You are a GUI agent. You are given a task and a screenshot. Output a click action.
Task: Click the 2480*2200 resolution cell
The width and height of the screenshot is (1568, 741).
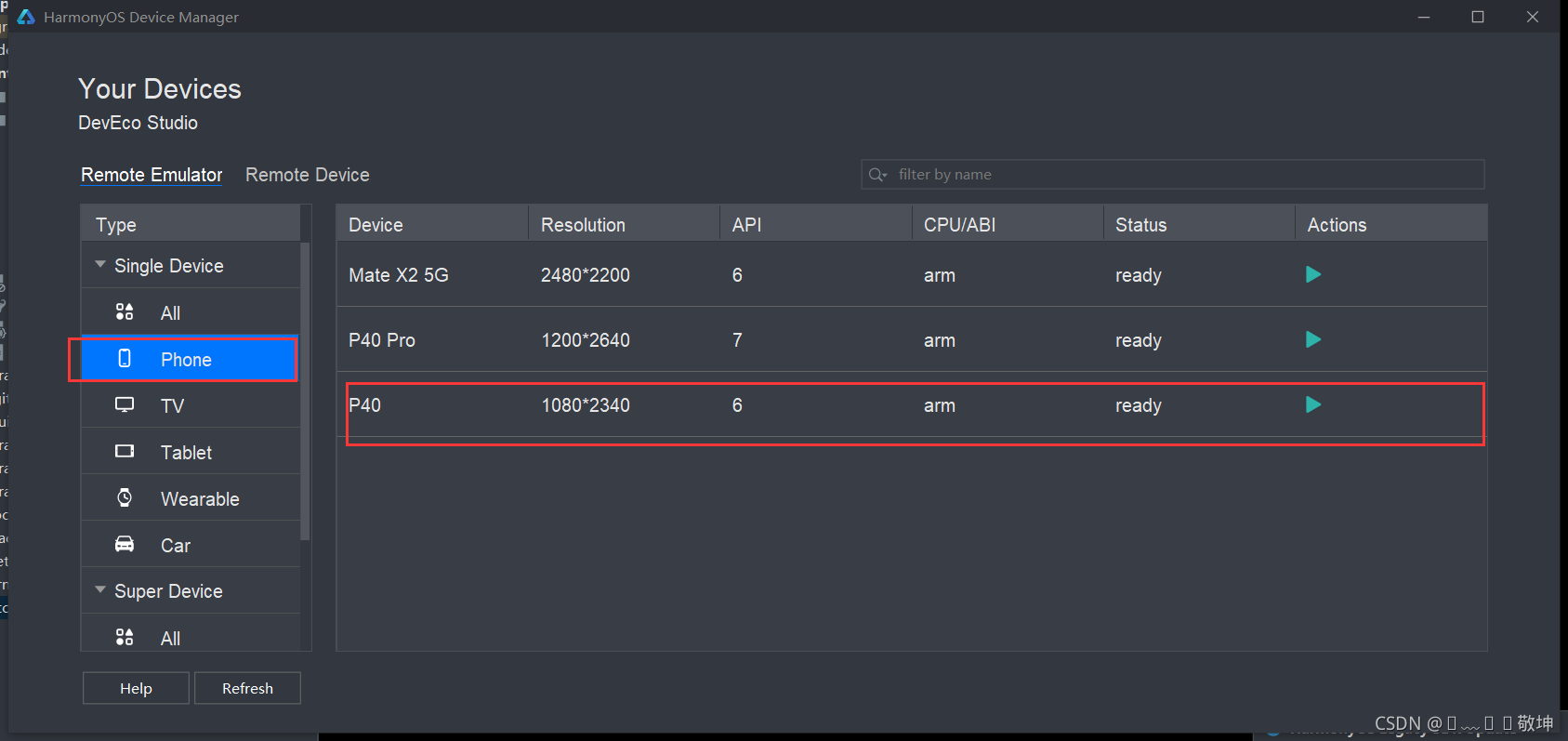click(586, 275)
